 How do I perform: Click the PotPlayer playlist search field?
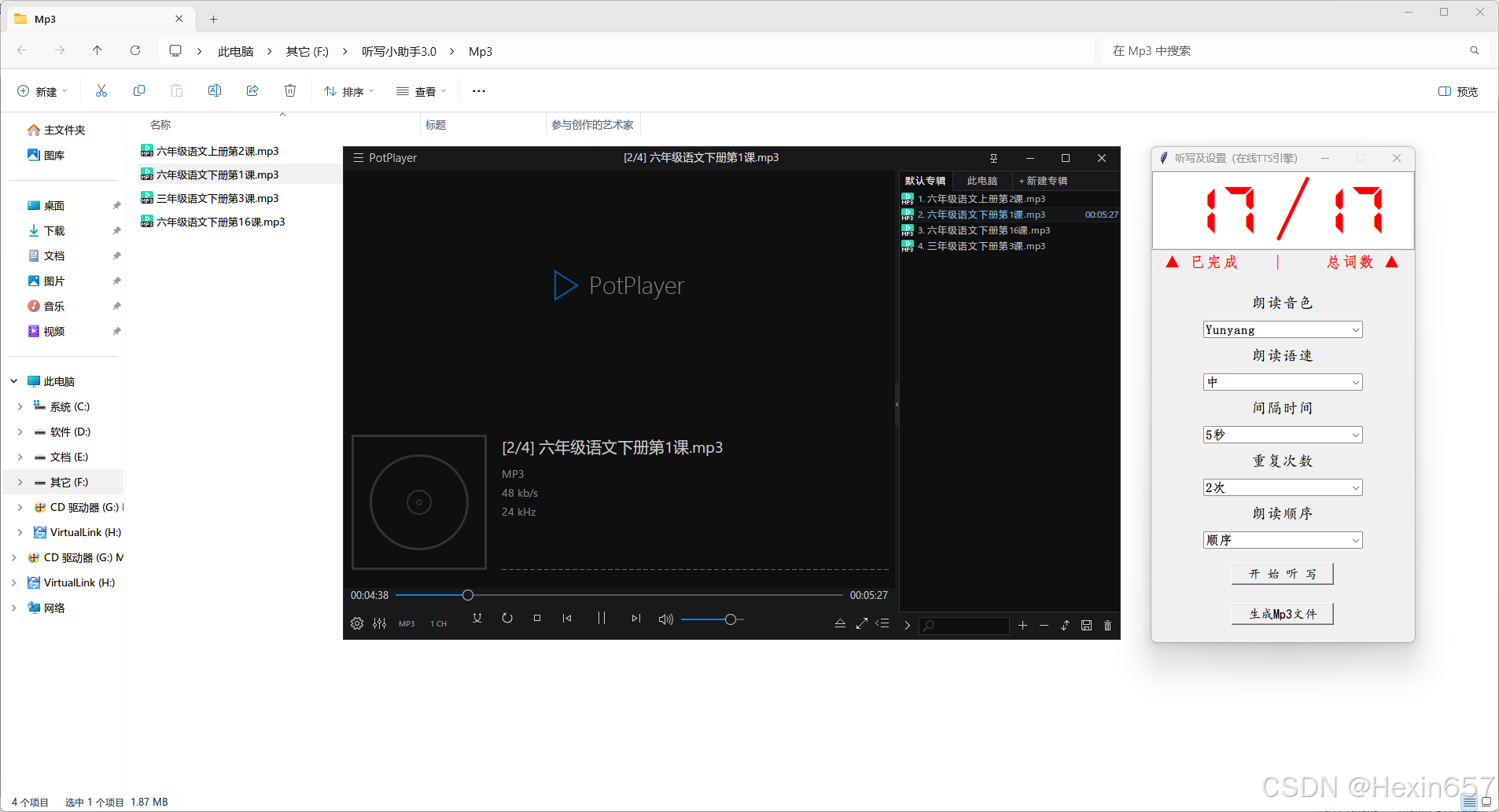(x=964, y=626)
